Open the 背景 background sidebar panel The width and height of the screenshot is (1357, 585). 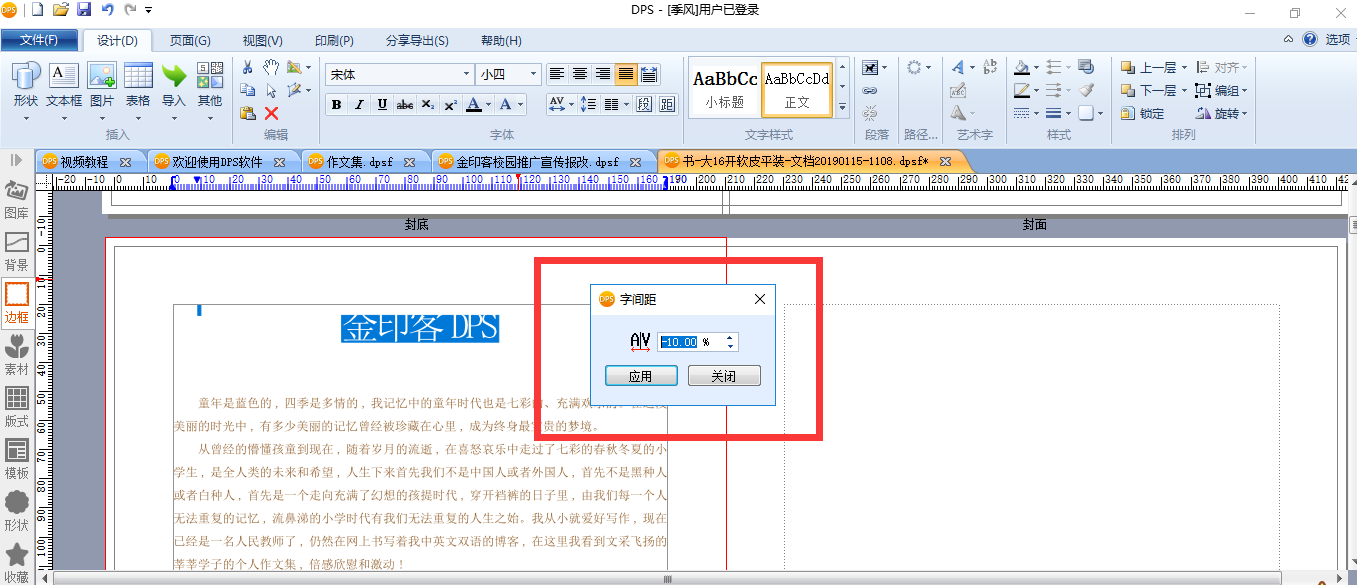(17, 253)
